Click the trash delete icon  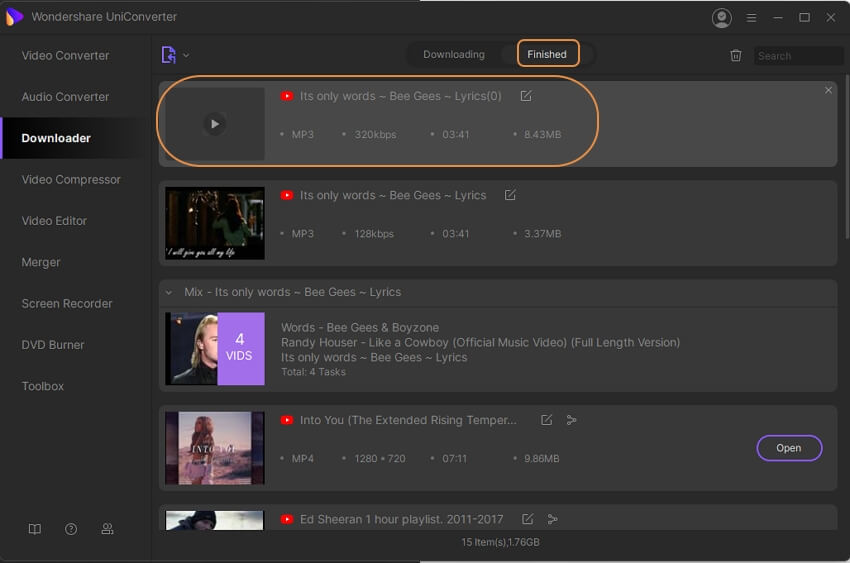click(736, 56)
